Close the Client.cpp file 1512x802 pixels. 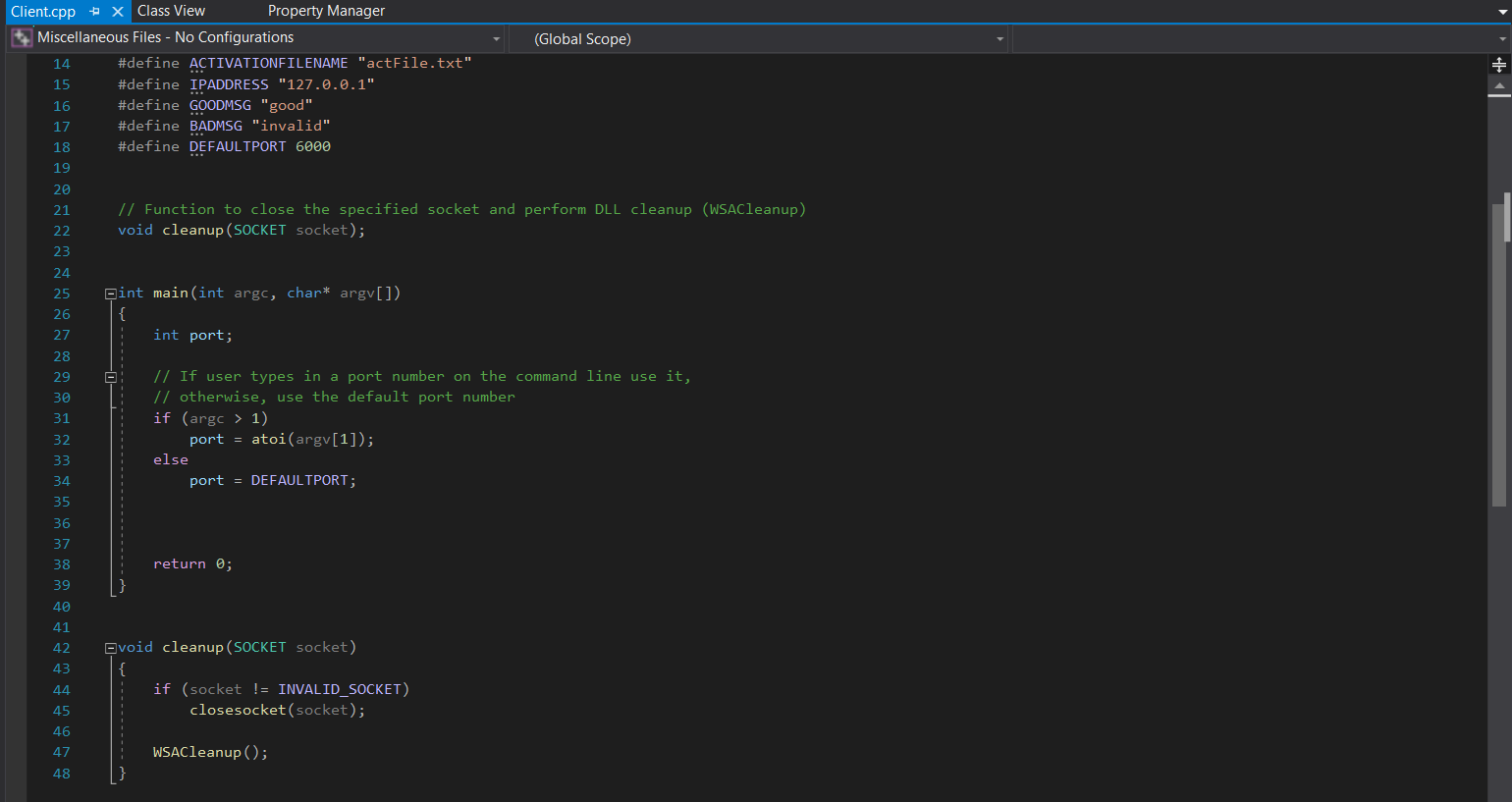pos(117,11)
